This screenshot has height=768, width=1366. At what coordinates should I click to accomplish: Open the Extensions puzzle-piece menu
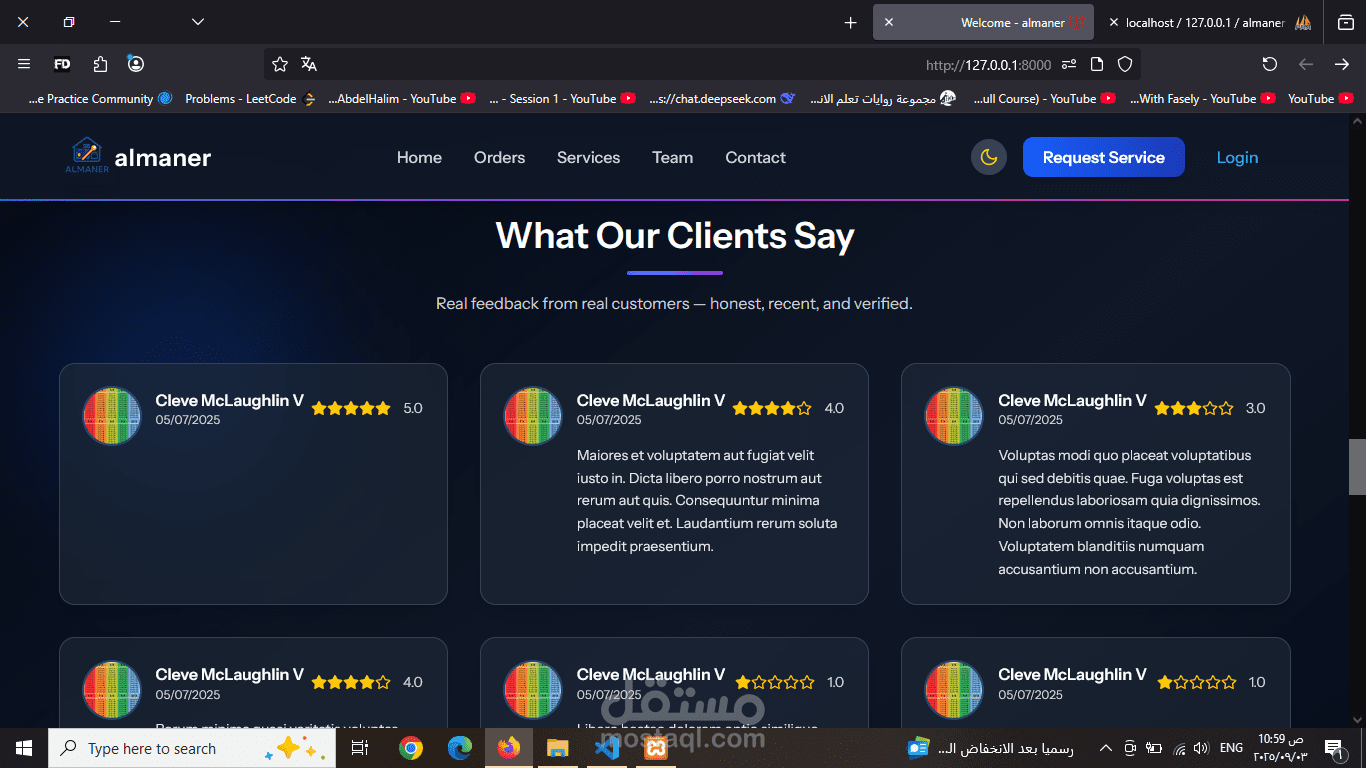pos(100,64)
